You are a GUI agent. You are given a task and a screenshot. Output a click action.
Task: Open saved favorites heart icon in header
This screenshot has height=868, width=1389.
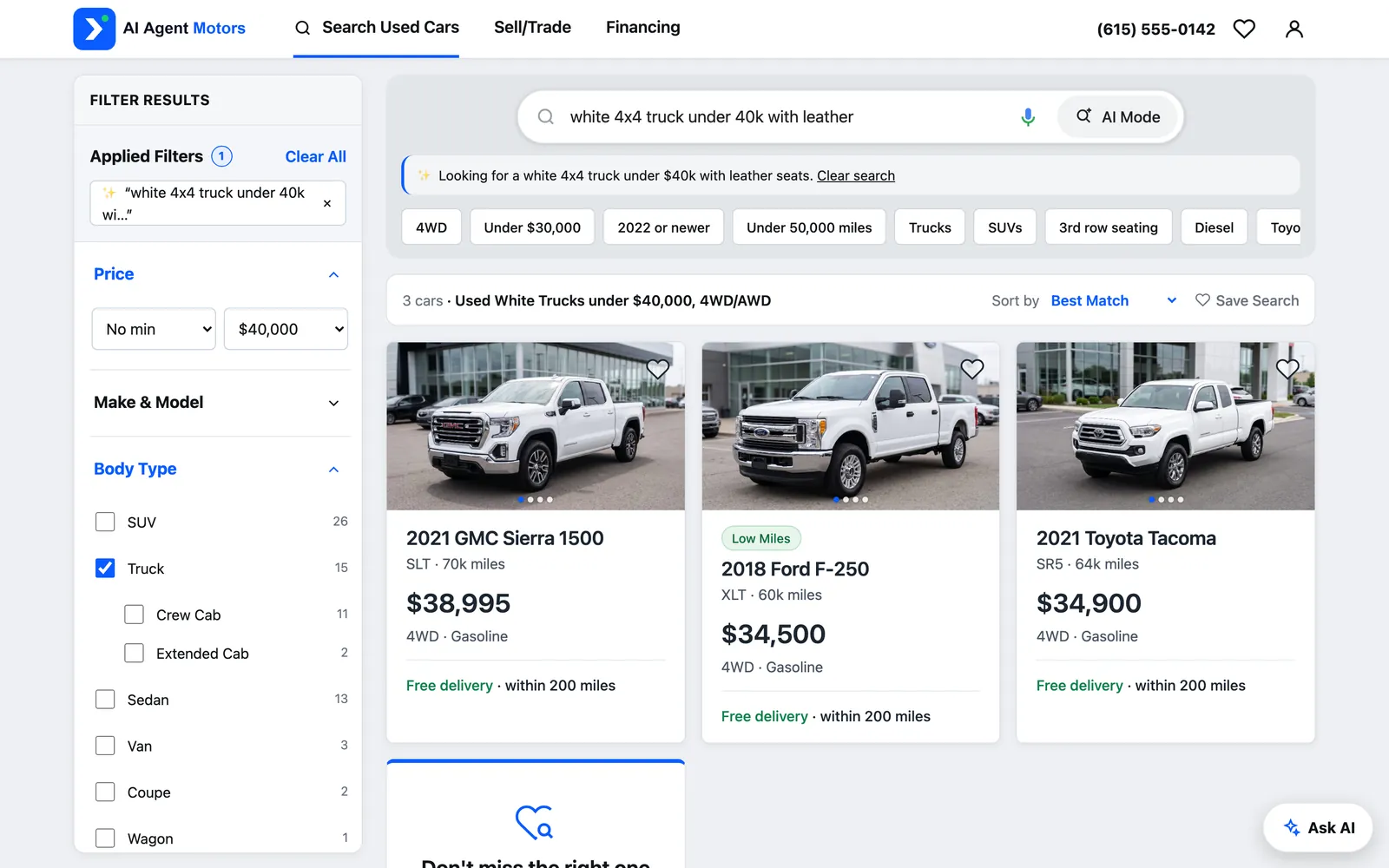tap(1244, 29)
